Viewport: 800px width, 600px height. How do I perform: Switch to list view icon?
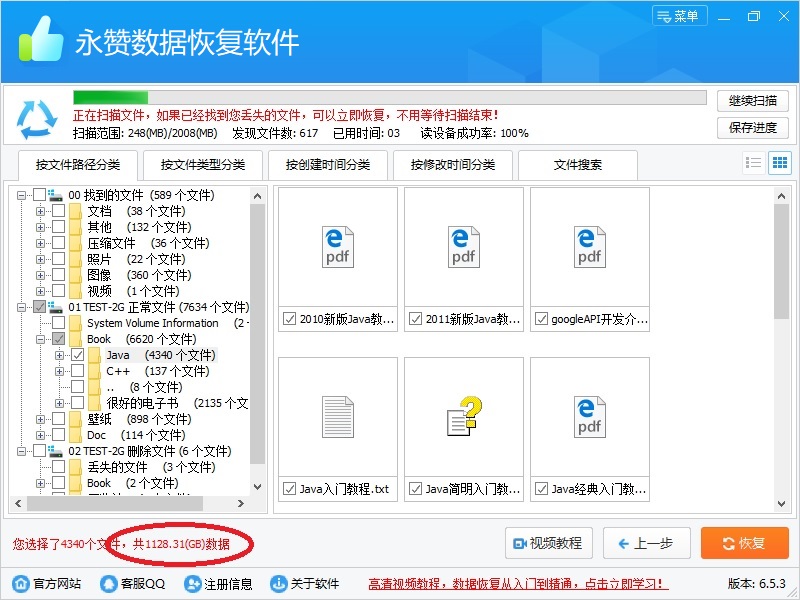[754, 163]
